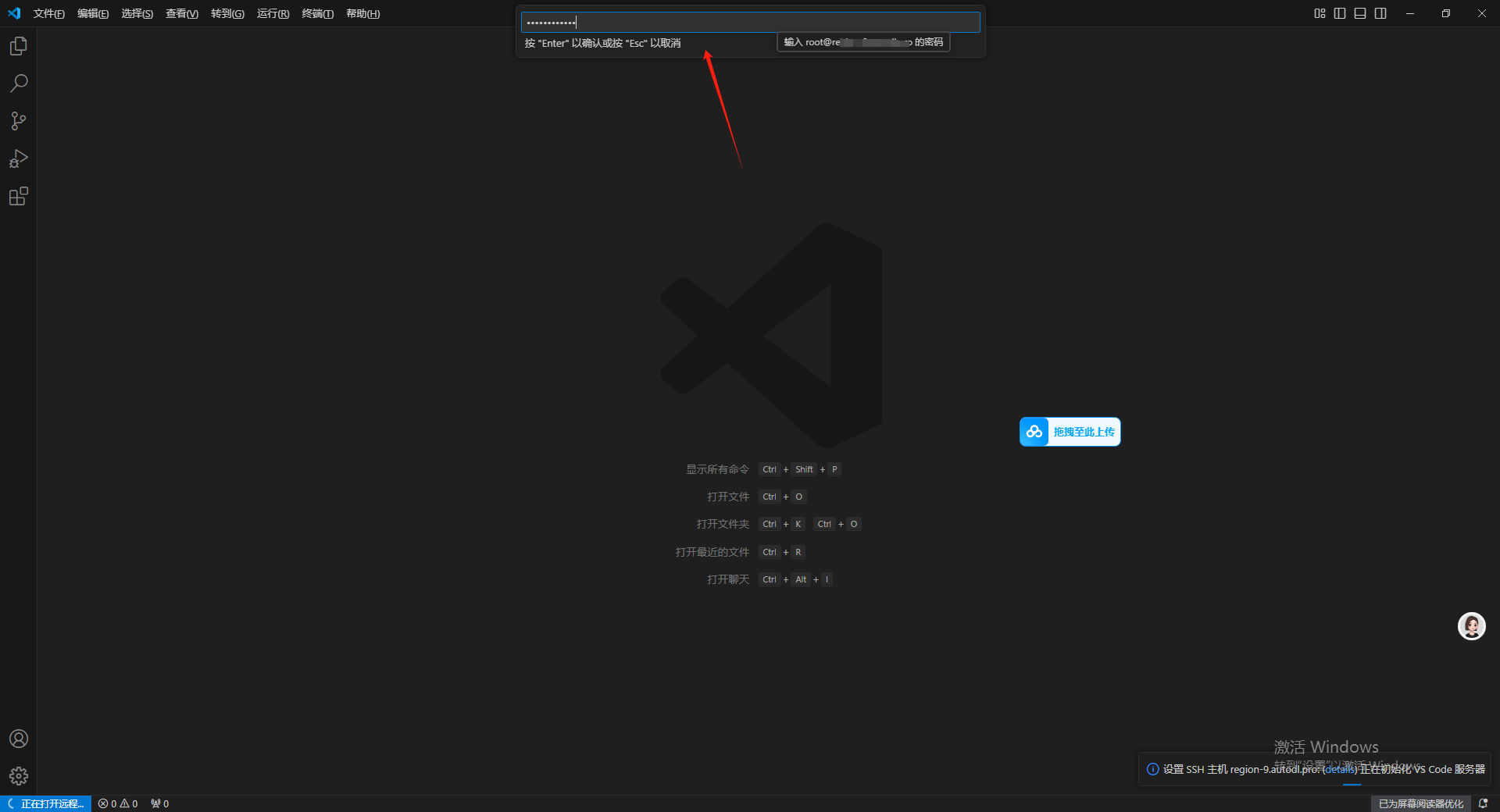The image size is (1500, 812).
Task: Open the 转到(G) menu
Action: [227, 13]
